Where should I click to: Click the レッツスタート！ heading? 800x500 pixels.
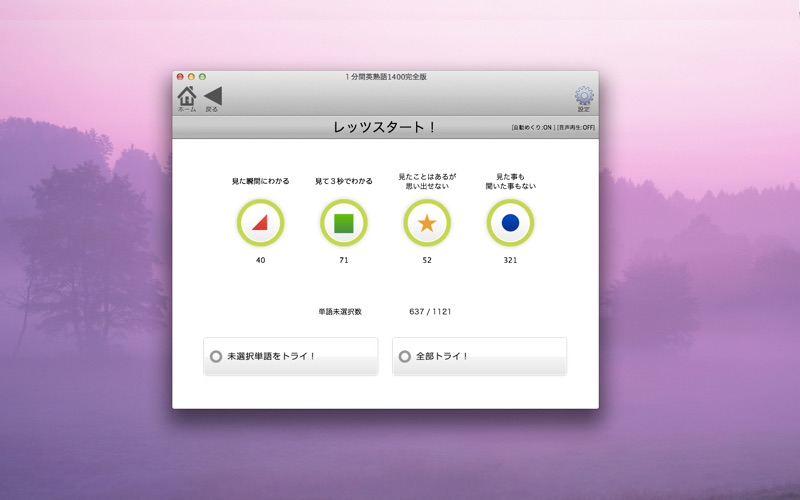(385, 127)
